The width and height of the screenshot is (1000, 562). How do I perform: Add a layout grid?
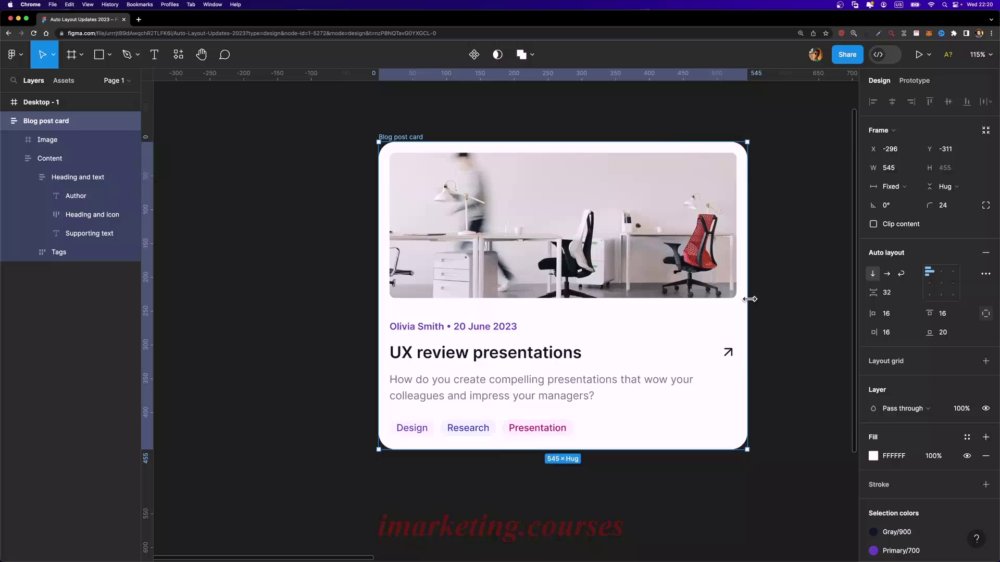(985, 361)
